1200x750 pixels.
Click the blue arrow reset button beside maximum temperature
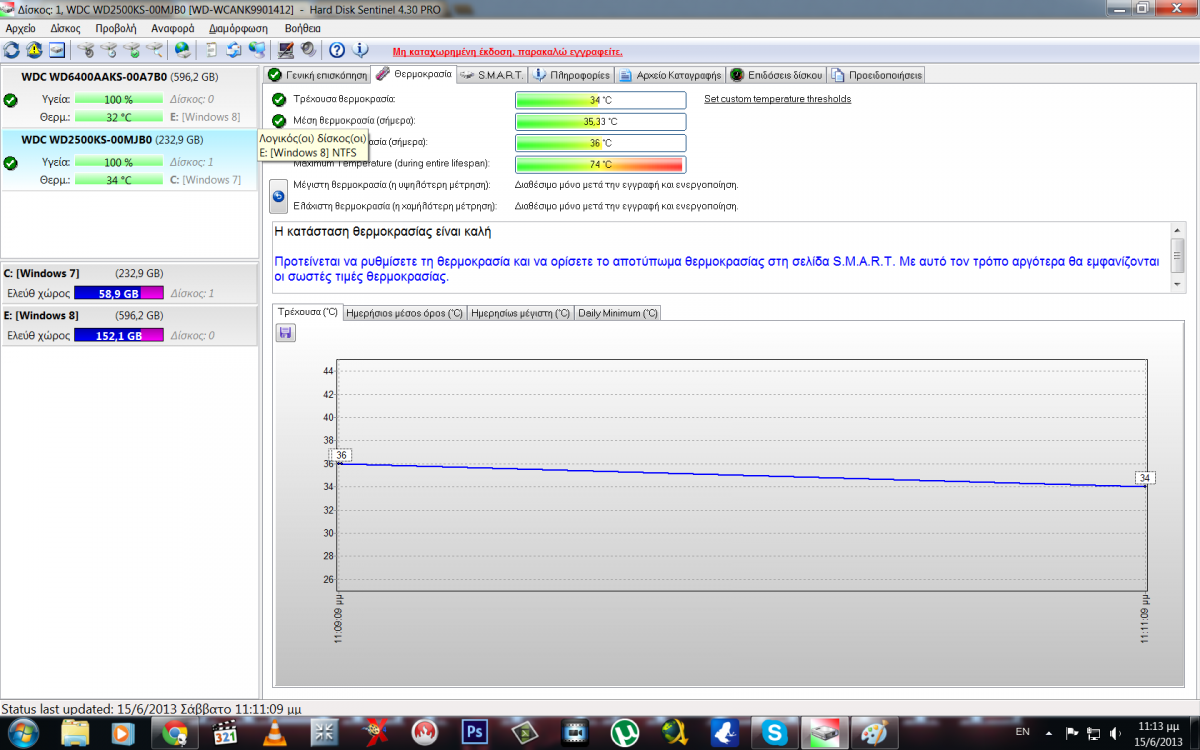[x=279, y=196]
